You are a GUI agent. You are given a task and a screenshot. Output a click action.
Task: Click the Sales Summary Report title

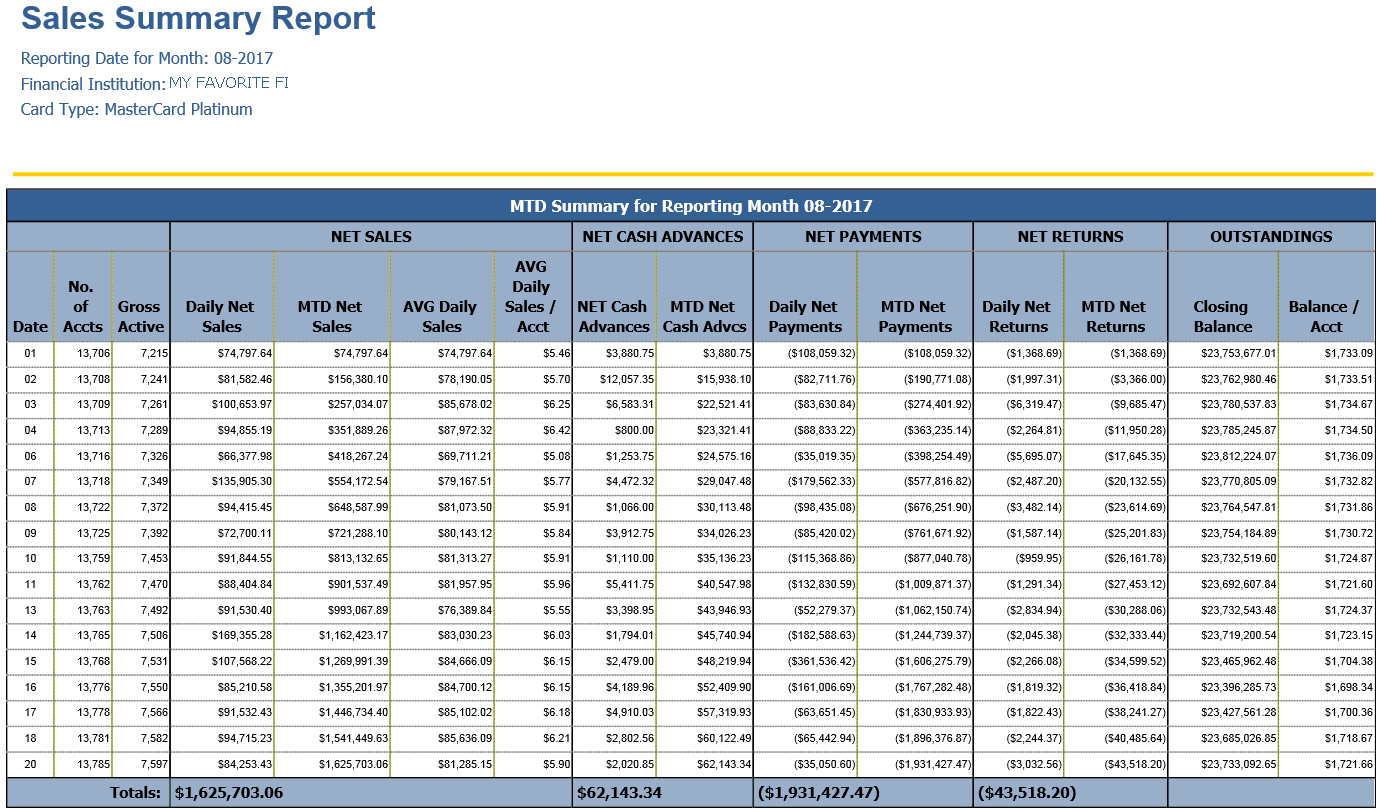point(198,18)
